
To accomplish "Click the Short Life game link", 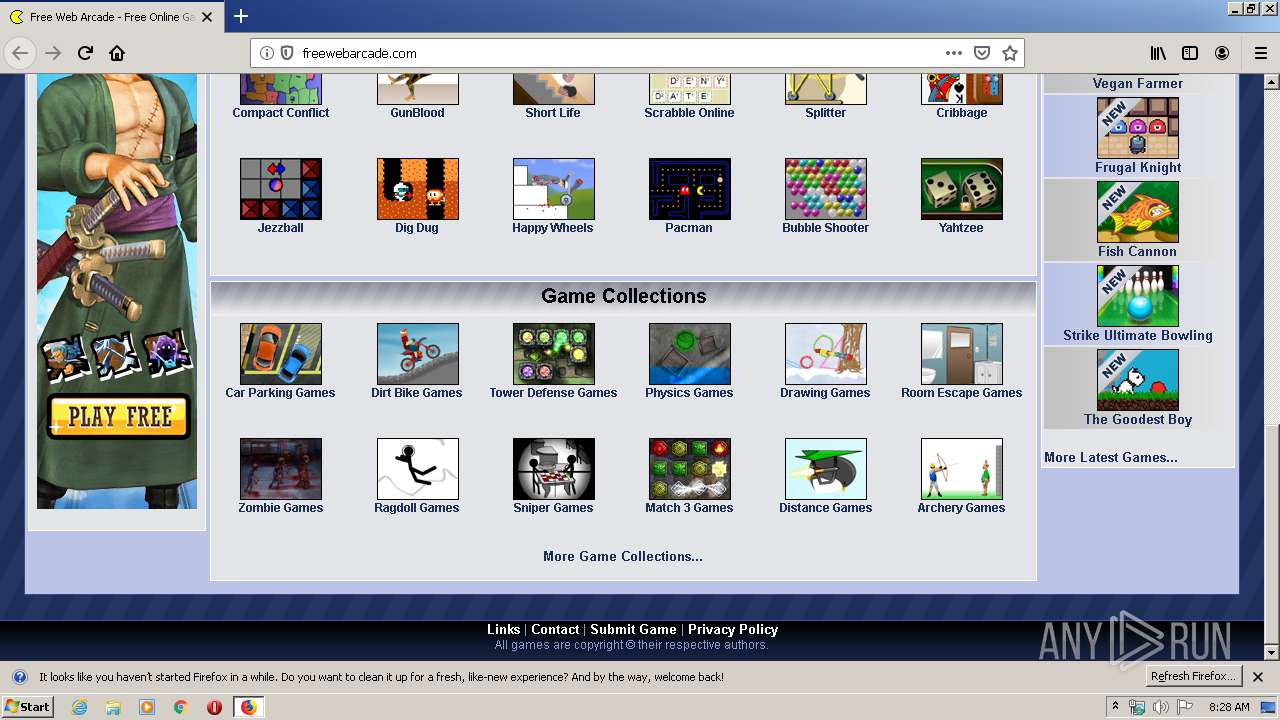I will click(553, 113).
